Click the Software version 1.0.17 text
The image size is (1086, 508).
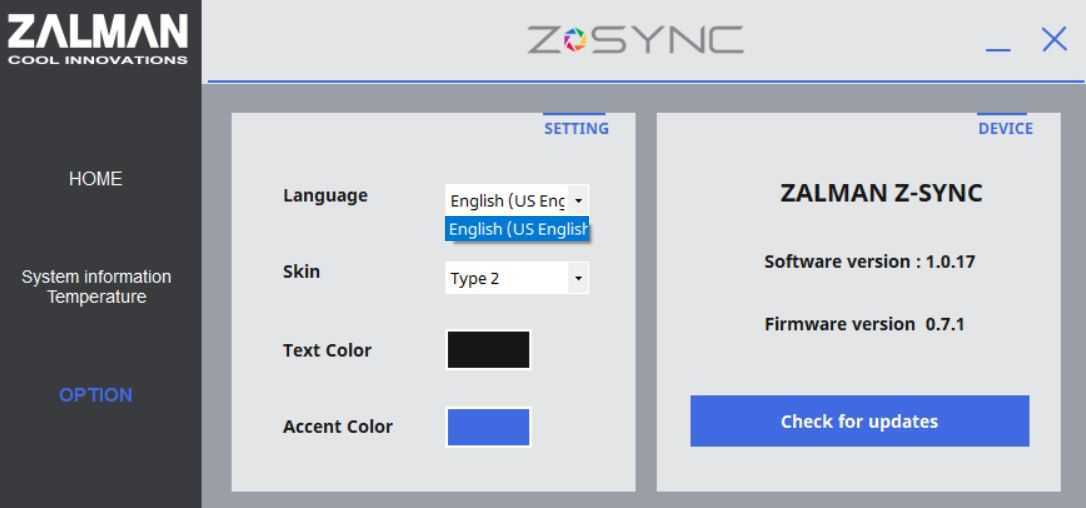point(869,262)
